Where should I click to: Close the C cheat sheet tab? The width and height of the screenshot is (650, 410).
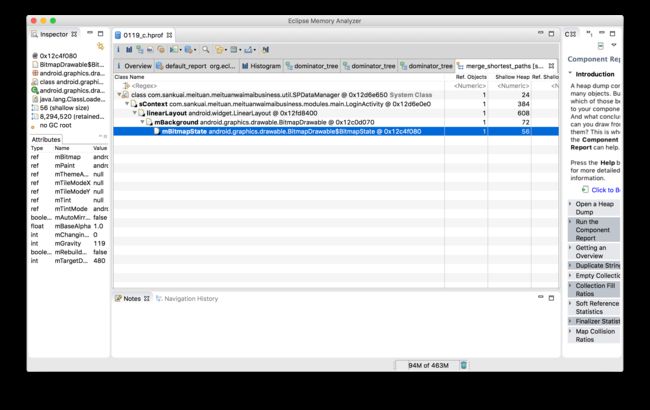[x=574, y=34]
